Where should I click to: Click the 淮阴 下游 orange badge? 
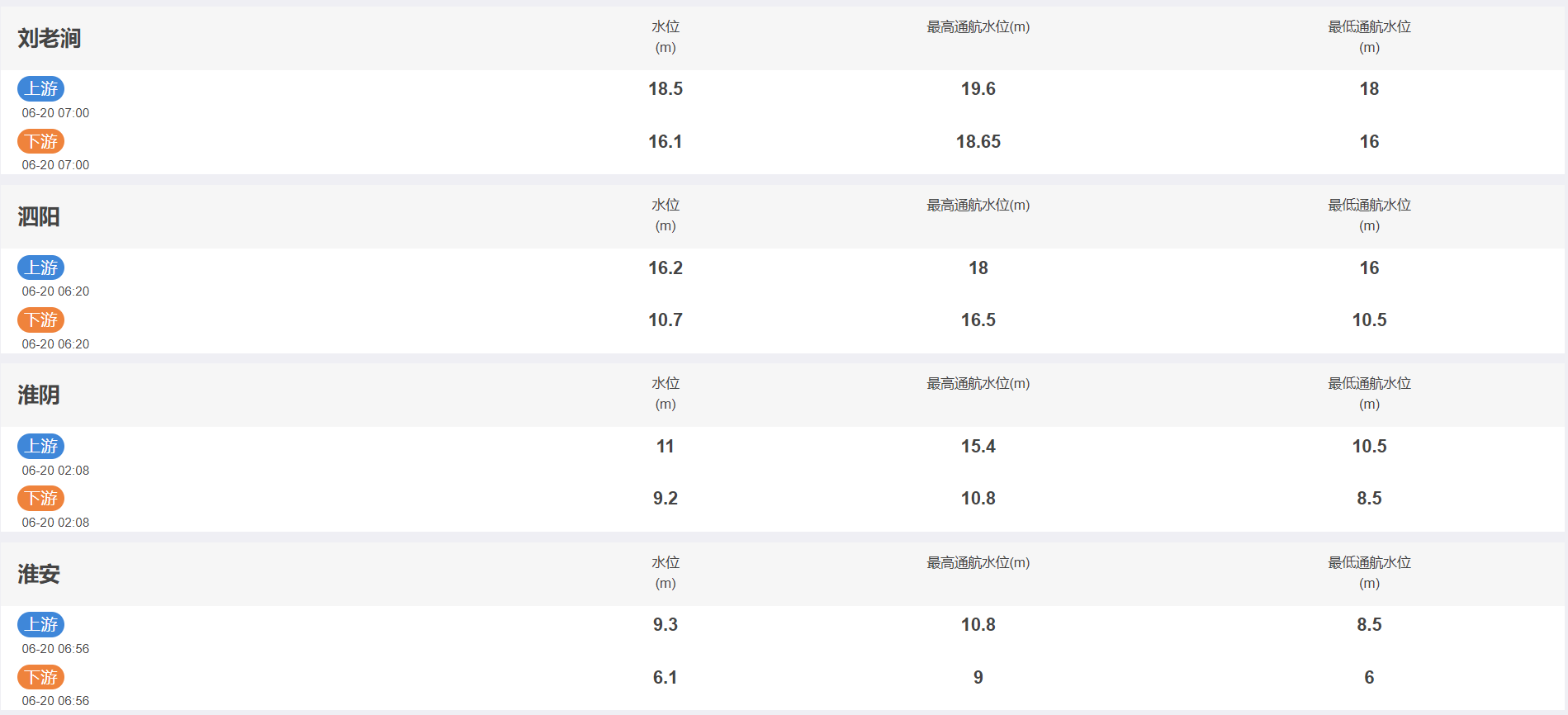click(x=40, y=498)
